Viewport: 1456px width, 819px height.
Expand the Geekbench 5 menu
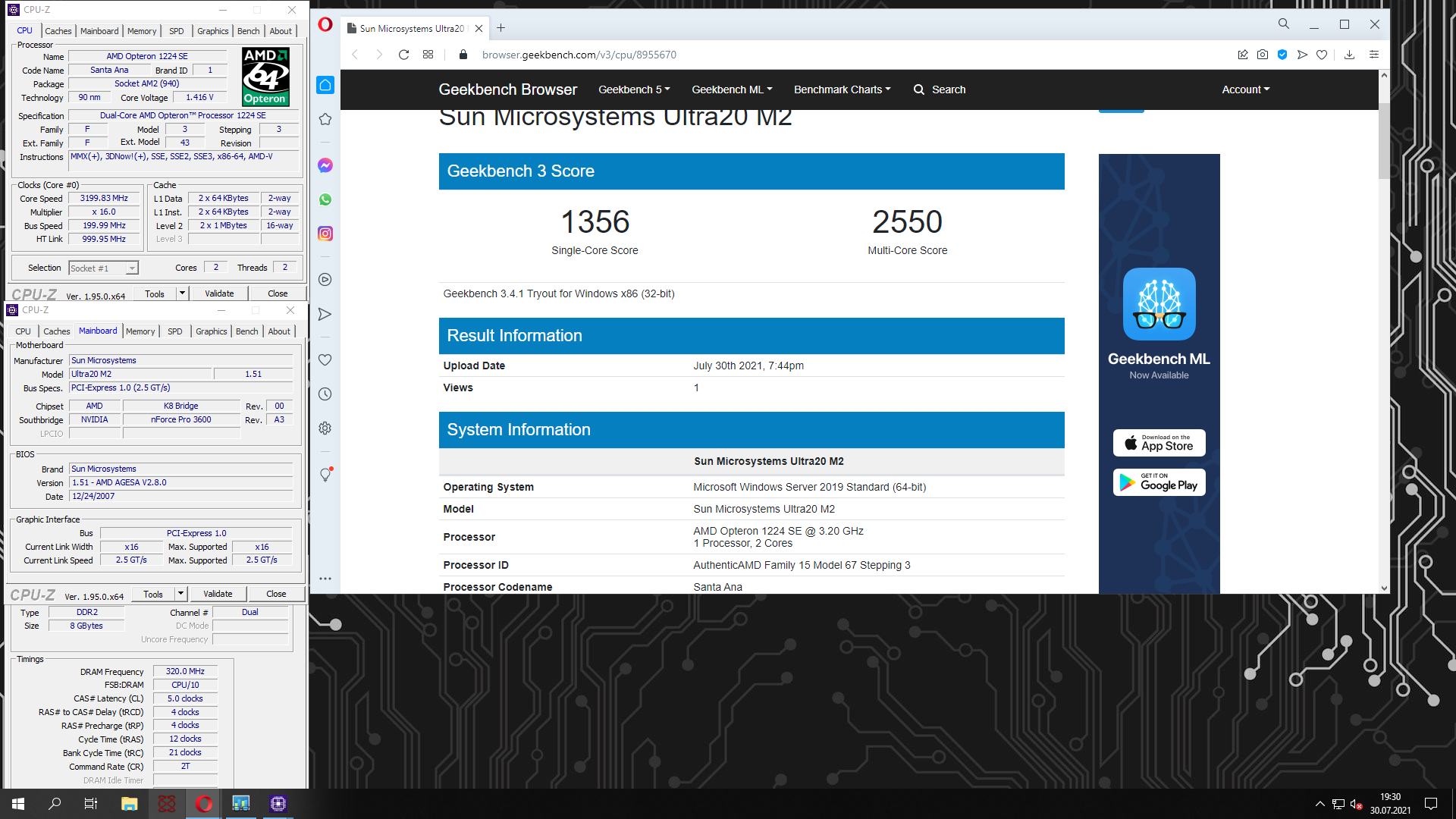point(634,89)
